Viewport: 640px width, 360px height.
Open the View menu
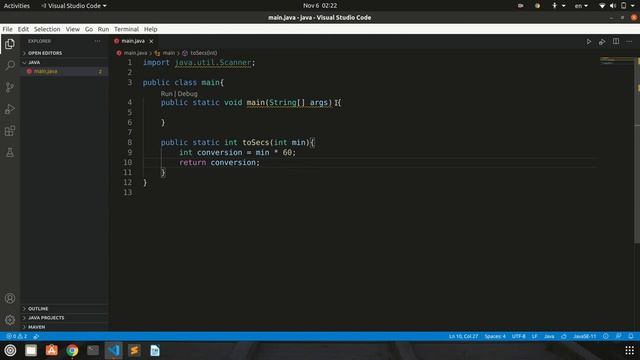point(73,29)
